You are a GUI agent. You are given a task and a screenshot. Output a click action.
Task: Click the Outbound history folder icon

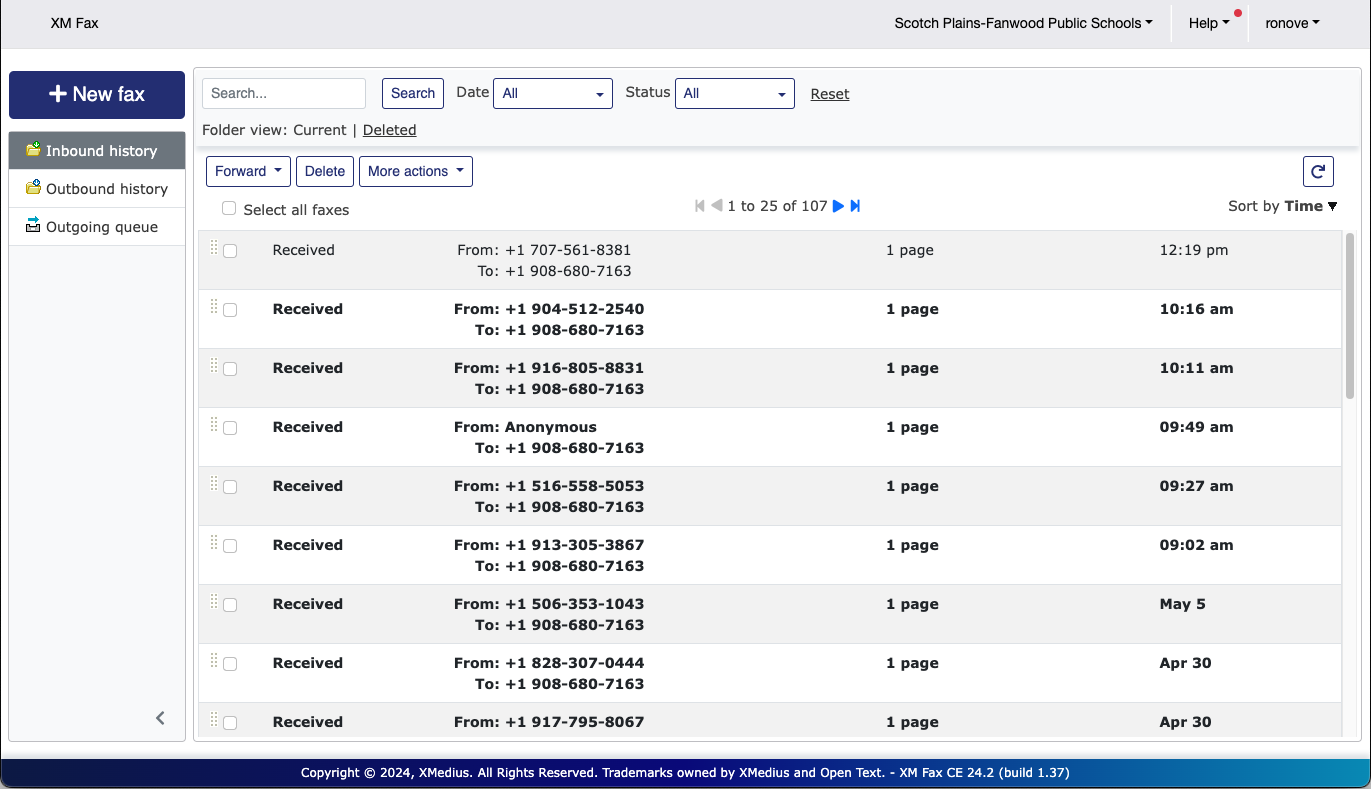click(x=33, y=188)
